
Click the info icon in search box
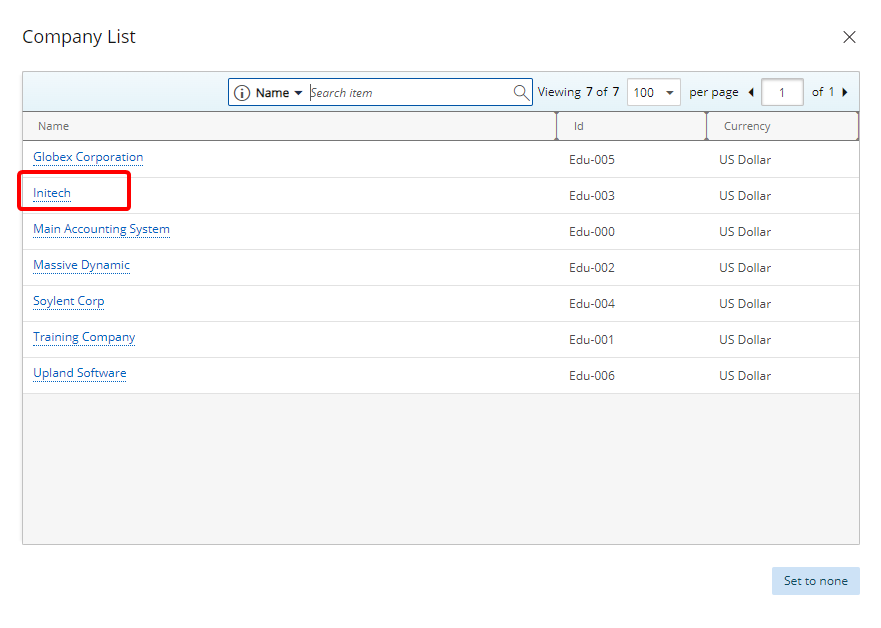point(242,93)
